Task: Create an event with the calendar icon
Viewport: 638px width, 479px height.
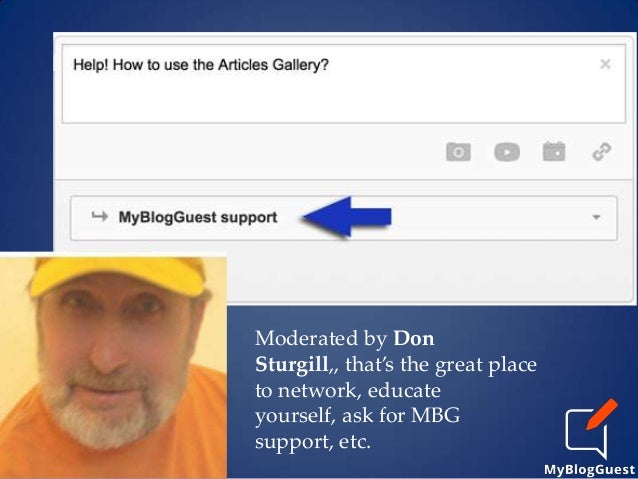Action: point(554,151)
